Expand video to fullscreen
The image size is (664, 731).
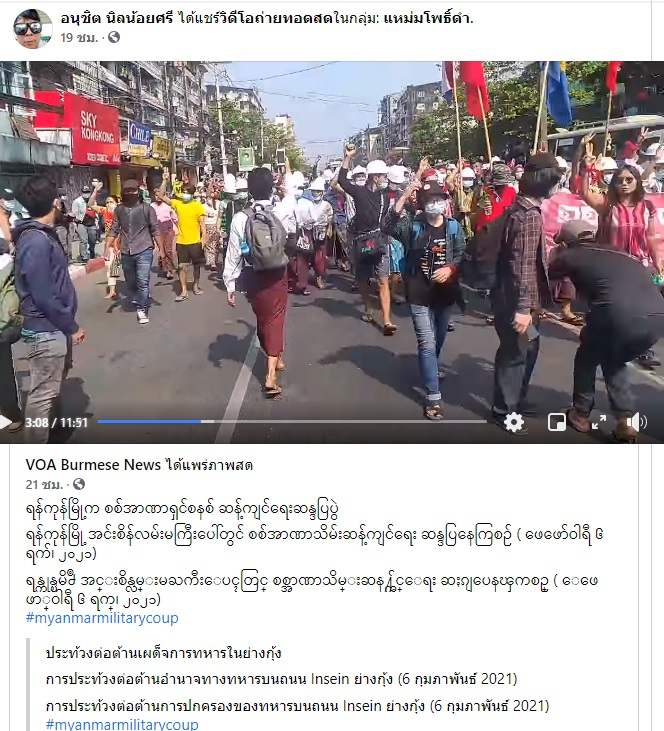[x=599, y=422]
